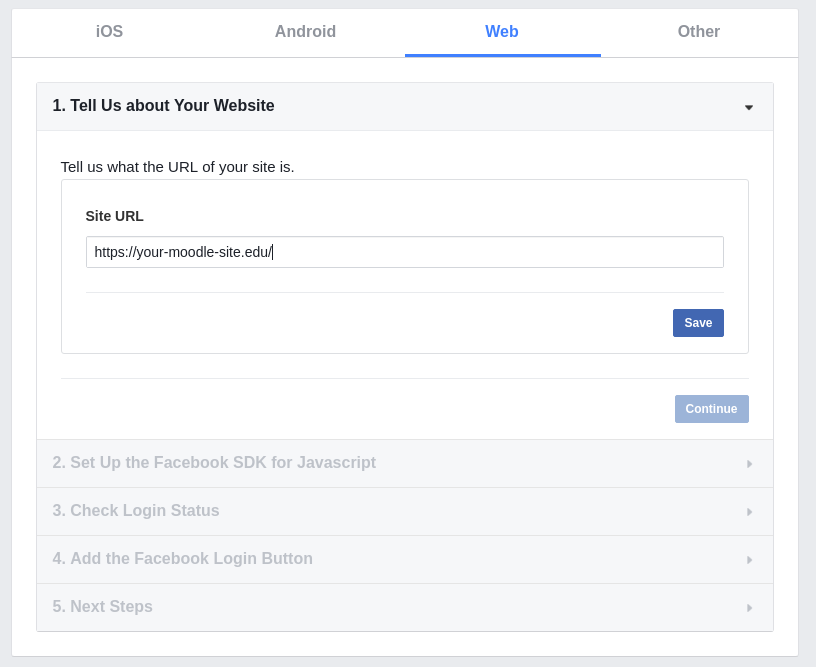Click the 'Tell us what the URL' instruction text
Screen dimensions: 816x667
pyautogui.click(x=178, y=167)
